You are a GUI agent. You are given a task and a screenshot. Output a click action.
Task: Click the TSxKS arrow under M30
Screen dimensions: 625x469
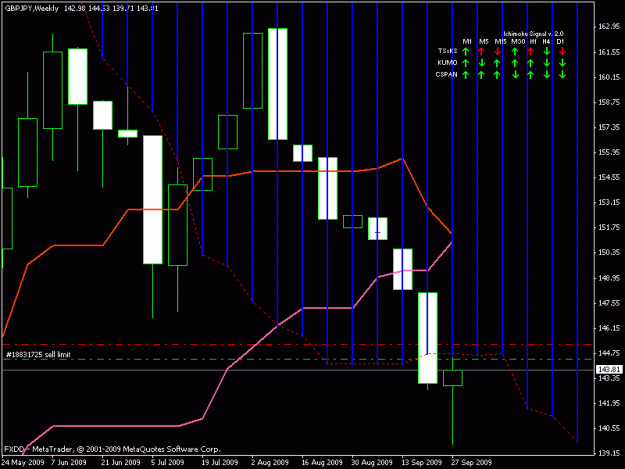click(515, 51)
